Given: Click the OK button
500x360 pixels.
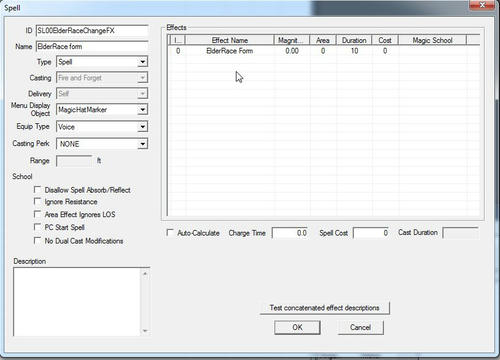Looking at the screenshot, I should 297,327.
